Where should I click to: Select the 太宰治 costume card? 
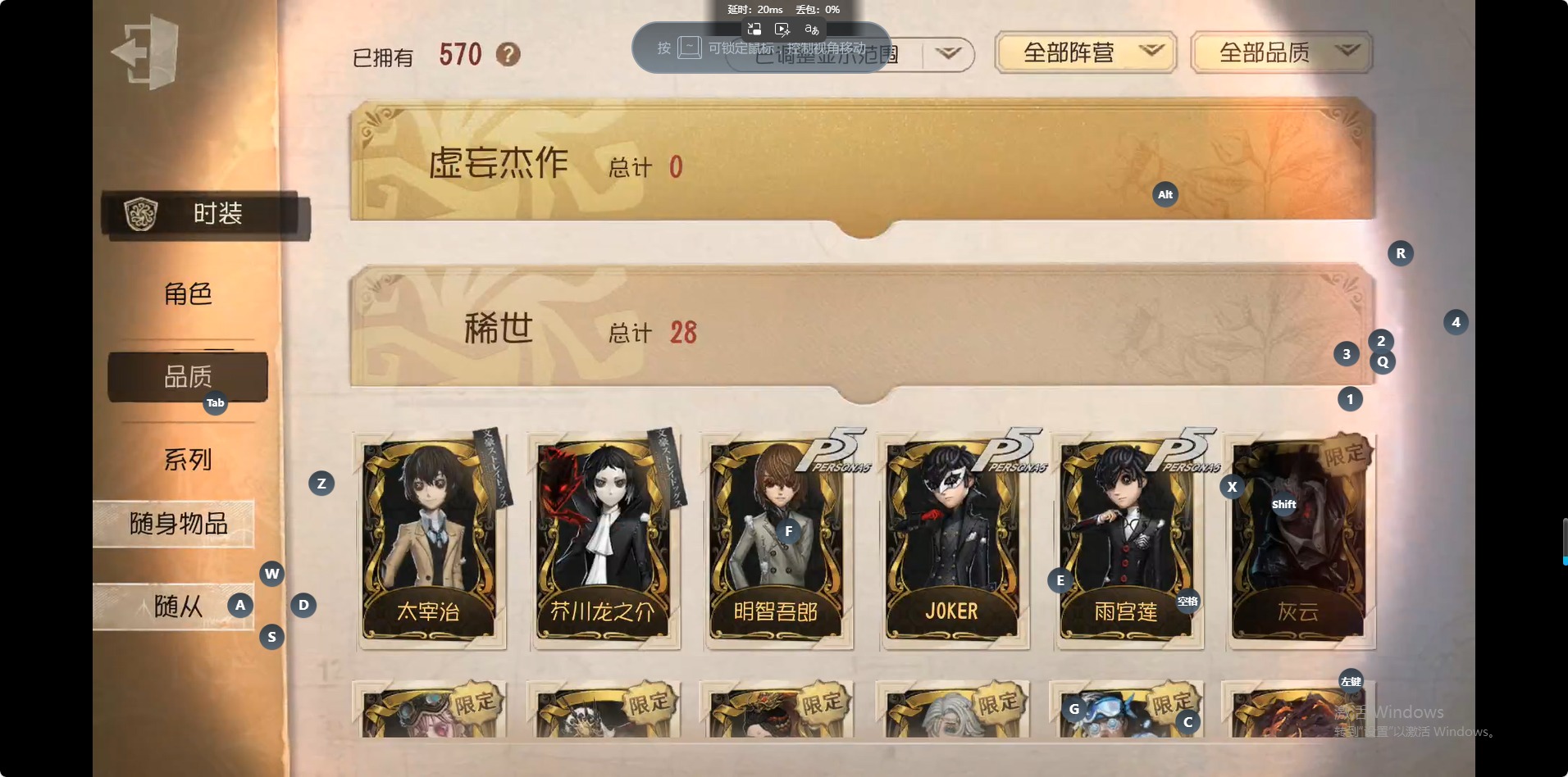point(430,541)
